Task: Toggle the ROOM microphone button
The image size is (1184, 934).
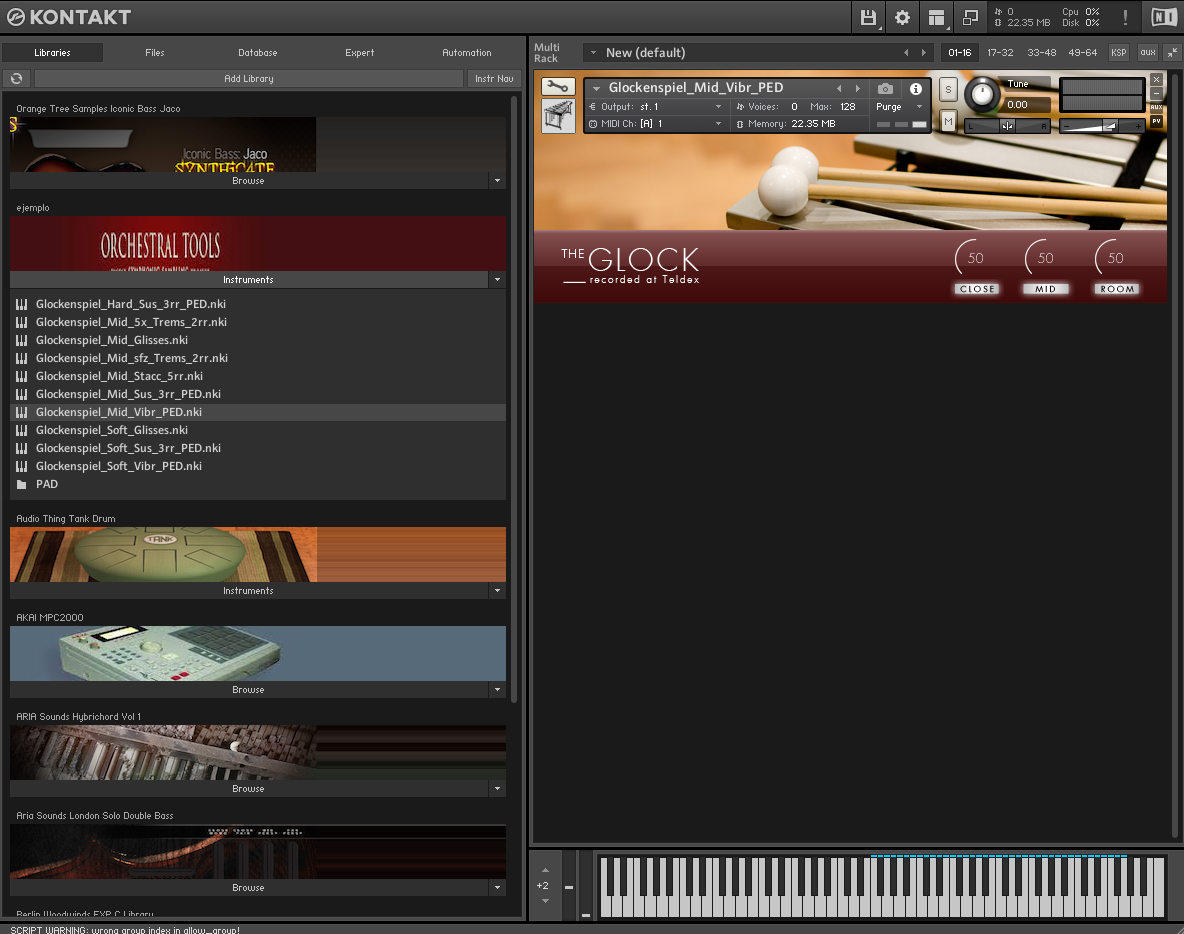Action: pos(1117,289)
